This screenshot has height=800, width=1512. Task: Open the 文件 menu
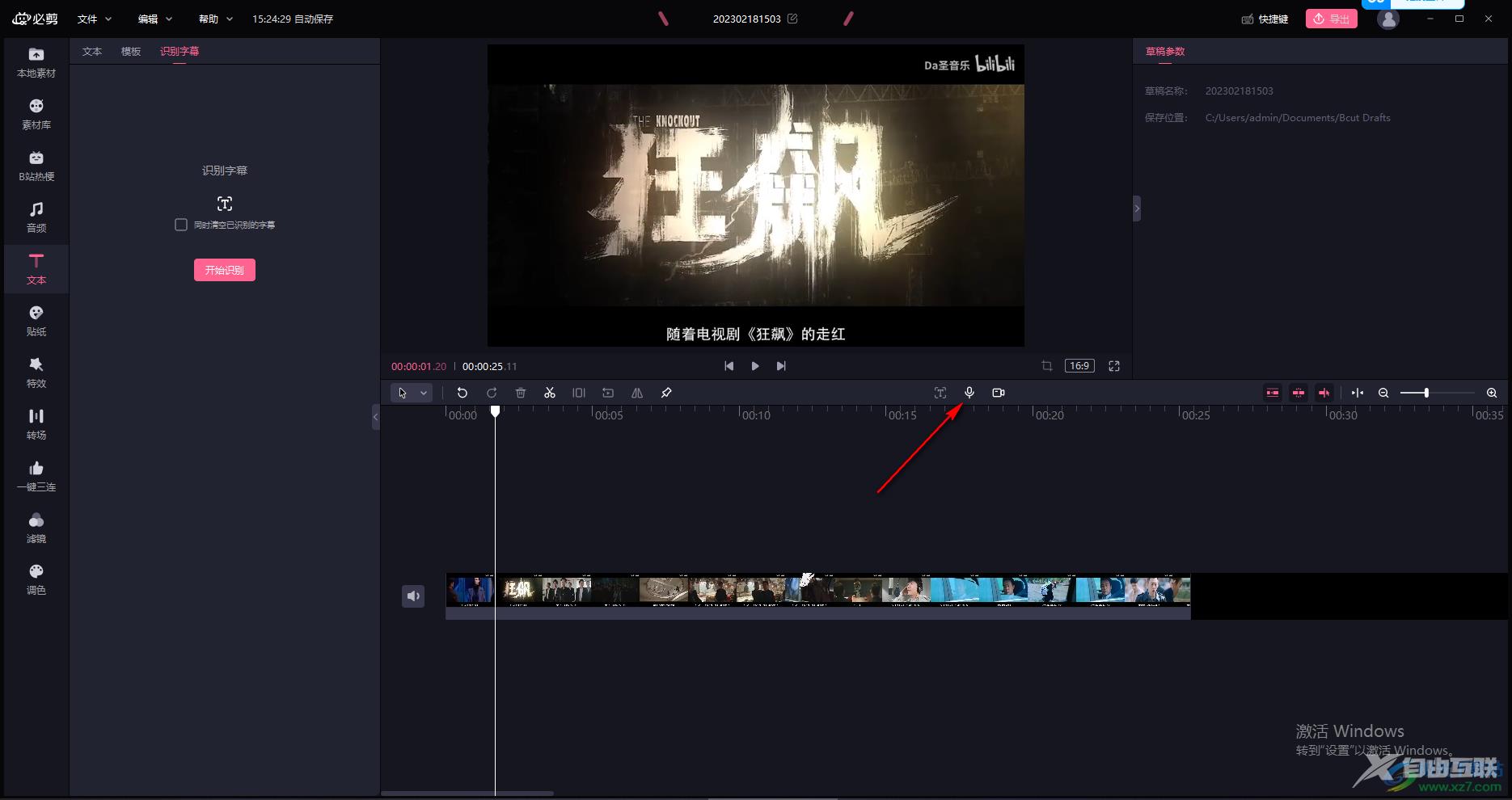coord(95,19)
